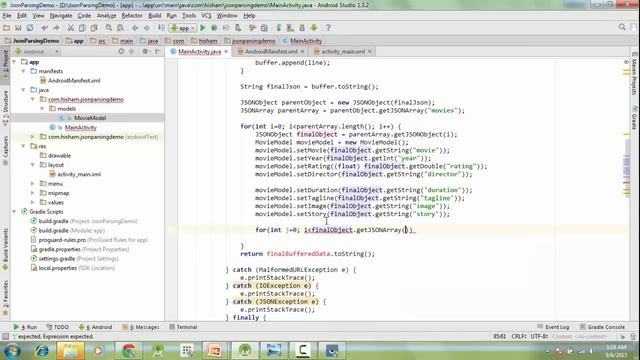Click the Open folder toolbar icon

7,28
